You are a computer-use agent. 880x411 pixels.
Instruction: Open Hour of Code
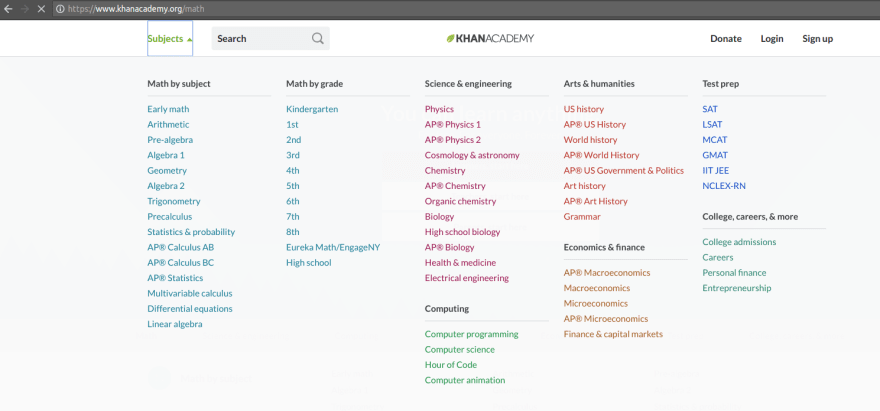click(x=451, y=365)
